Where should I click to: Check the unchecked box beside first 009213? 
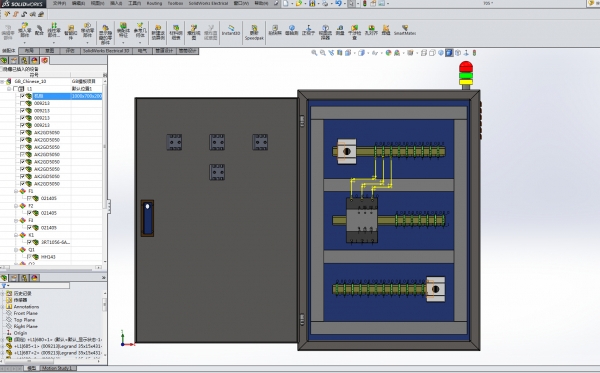tap(22, 103)
